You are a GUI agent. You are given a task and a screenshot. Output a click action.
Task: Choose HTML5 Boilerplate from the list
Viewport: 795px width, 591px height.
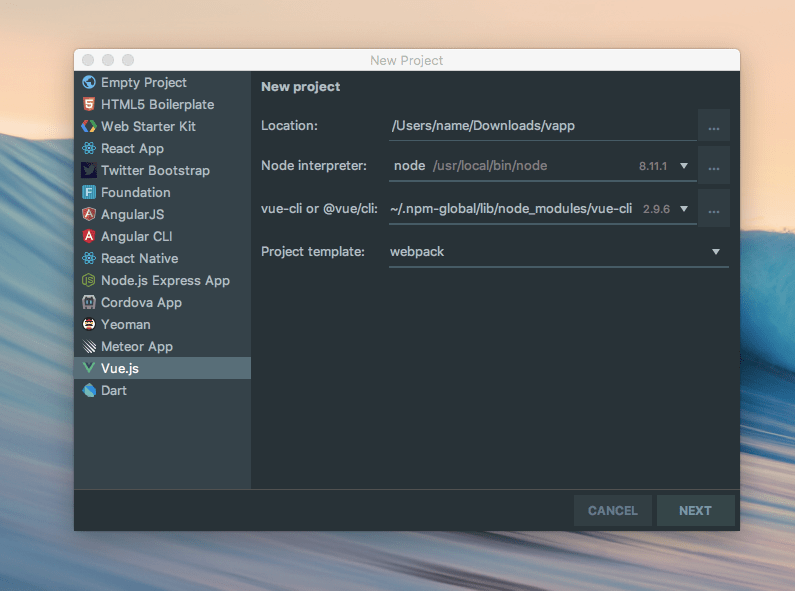pos(162,104)
